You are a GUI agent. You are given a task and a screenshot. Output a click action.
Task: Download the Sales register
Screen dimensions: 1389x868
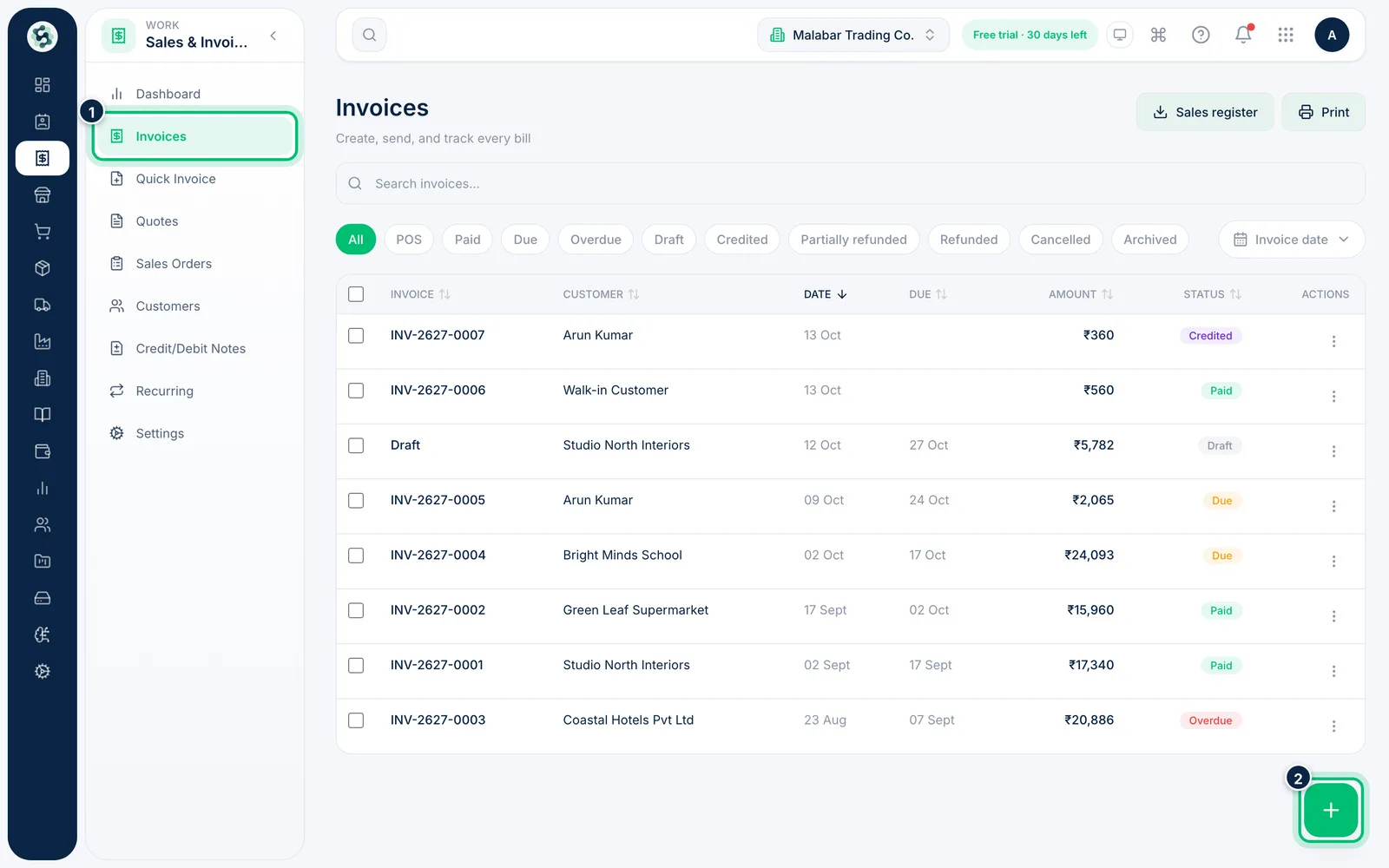coord(1205,112)
